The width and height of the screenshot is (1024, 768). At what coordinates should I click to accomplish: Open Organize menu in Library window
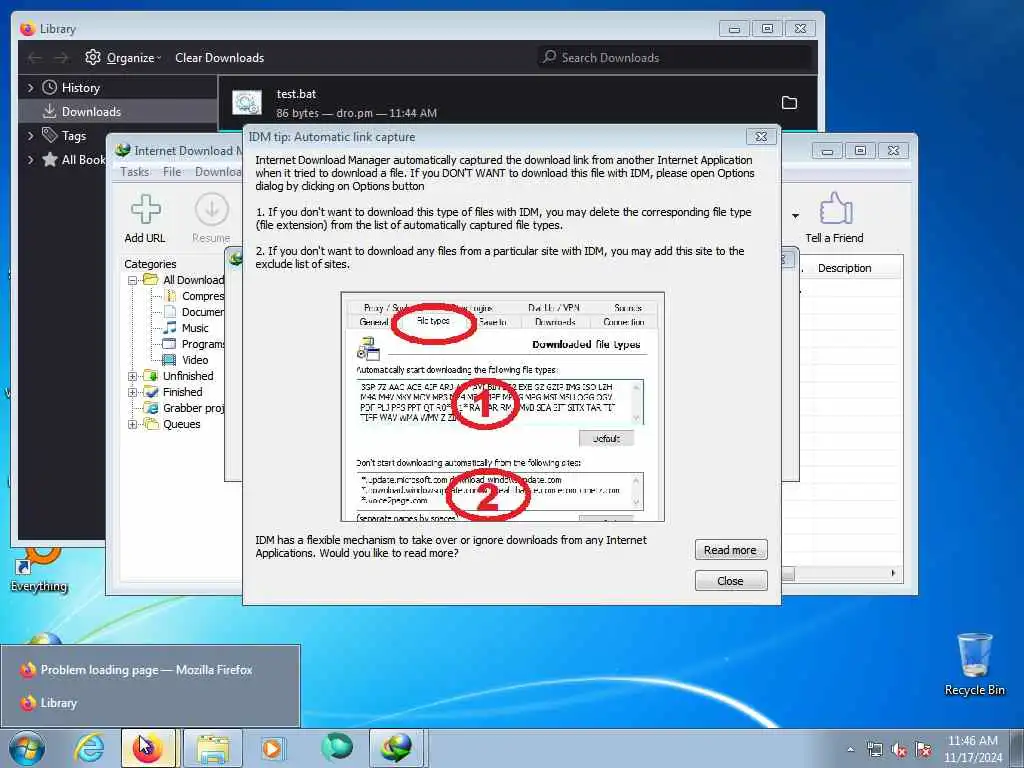click(x=123, y=57)
